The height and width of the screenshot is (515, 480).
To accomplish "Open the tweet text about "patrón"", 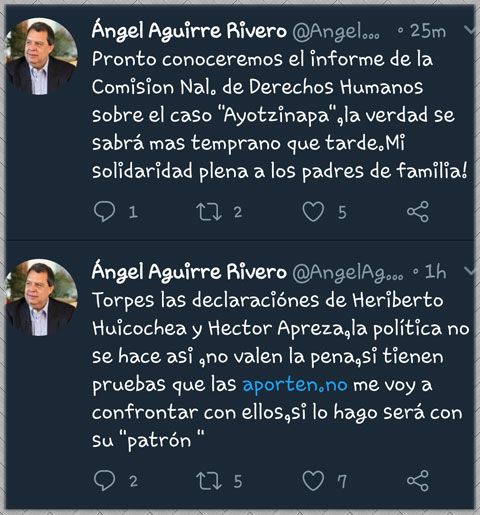I will 281,370.
